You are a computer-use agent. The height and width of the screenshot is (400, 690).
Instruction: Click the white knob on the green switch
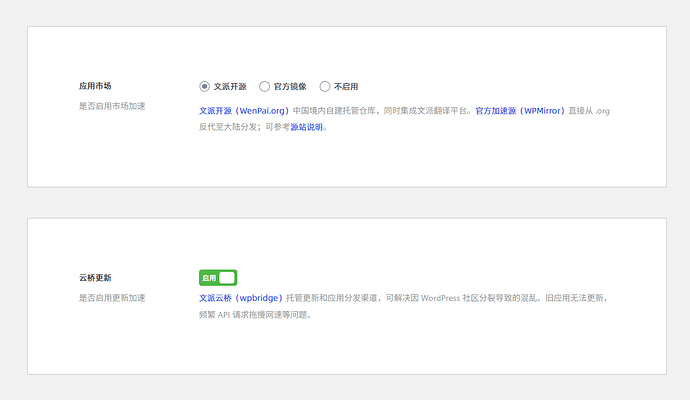click(x=227, y=278)
